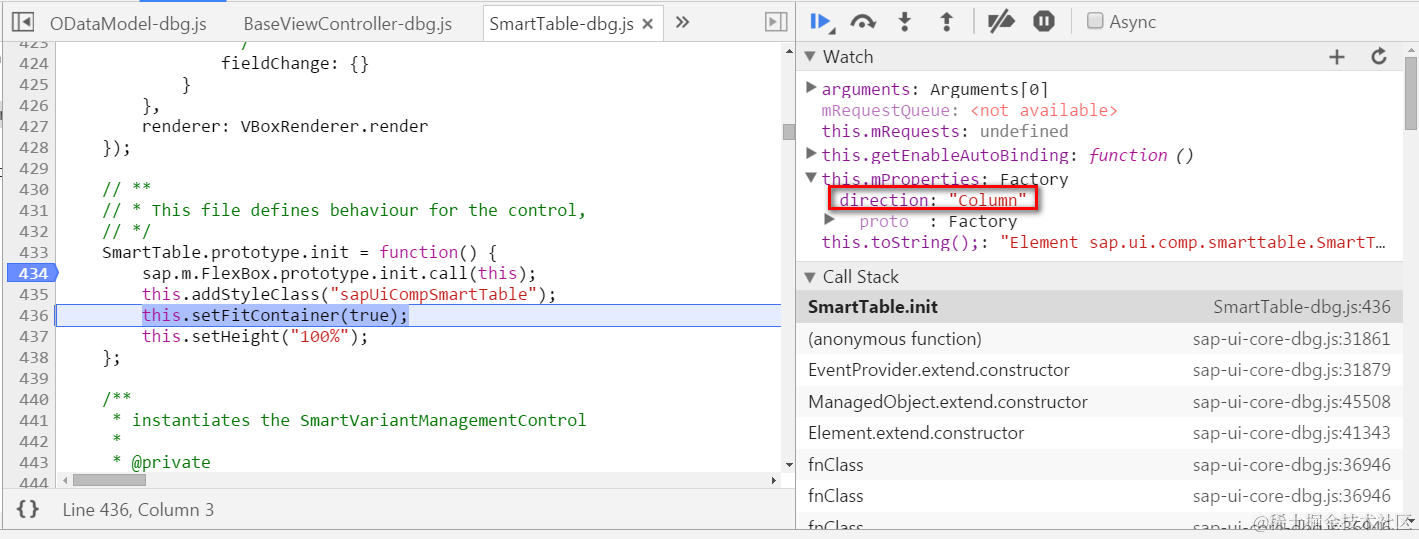The height and width of the screenshot is (539, 1419).
Task: Click the this.setHeight("100%") code line
Action: [x=255, y=336]
